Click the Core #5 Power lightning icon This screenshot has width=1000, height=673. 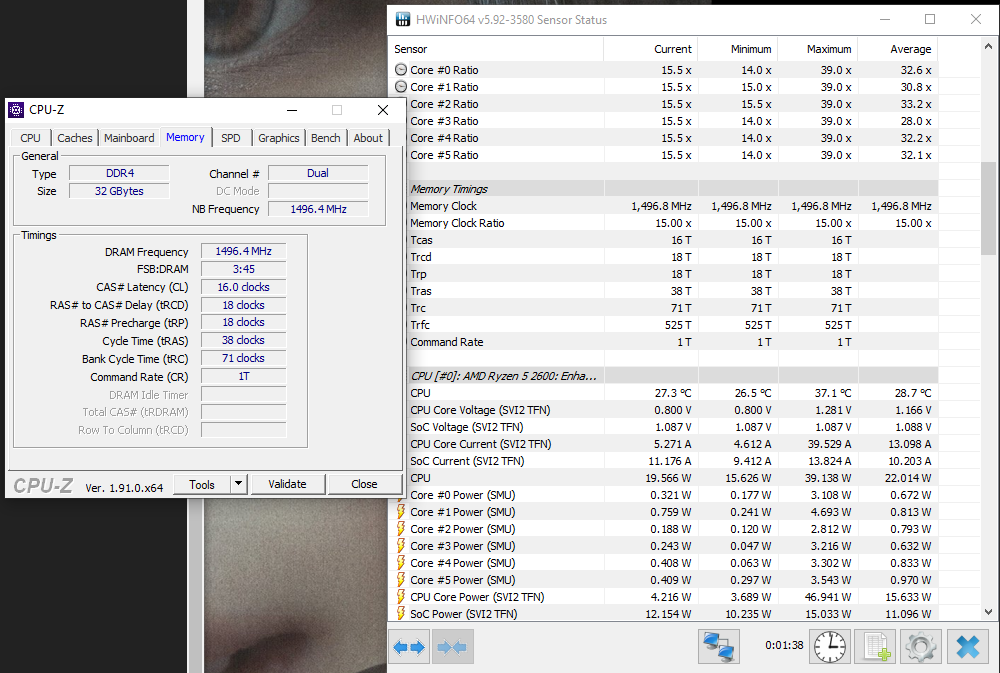click(401, 580)
